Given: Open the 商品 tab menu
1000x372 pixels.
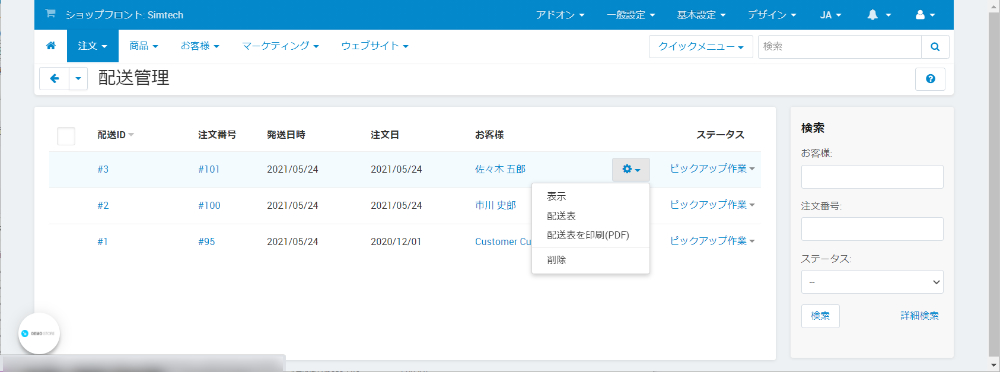Looking at the screenshot, I should pyautogui.click(x=143, y=46).
